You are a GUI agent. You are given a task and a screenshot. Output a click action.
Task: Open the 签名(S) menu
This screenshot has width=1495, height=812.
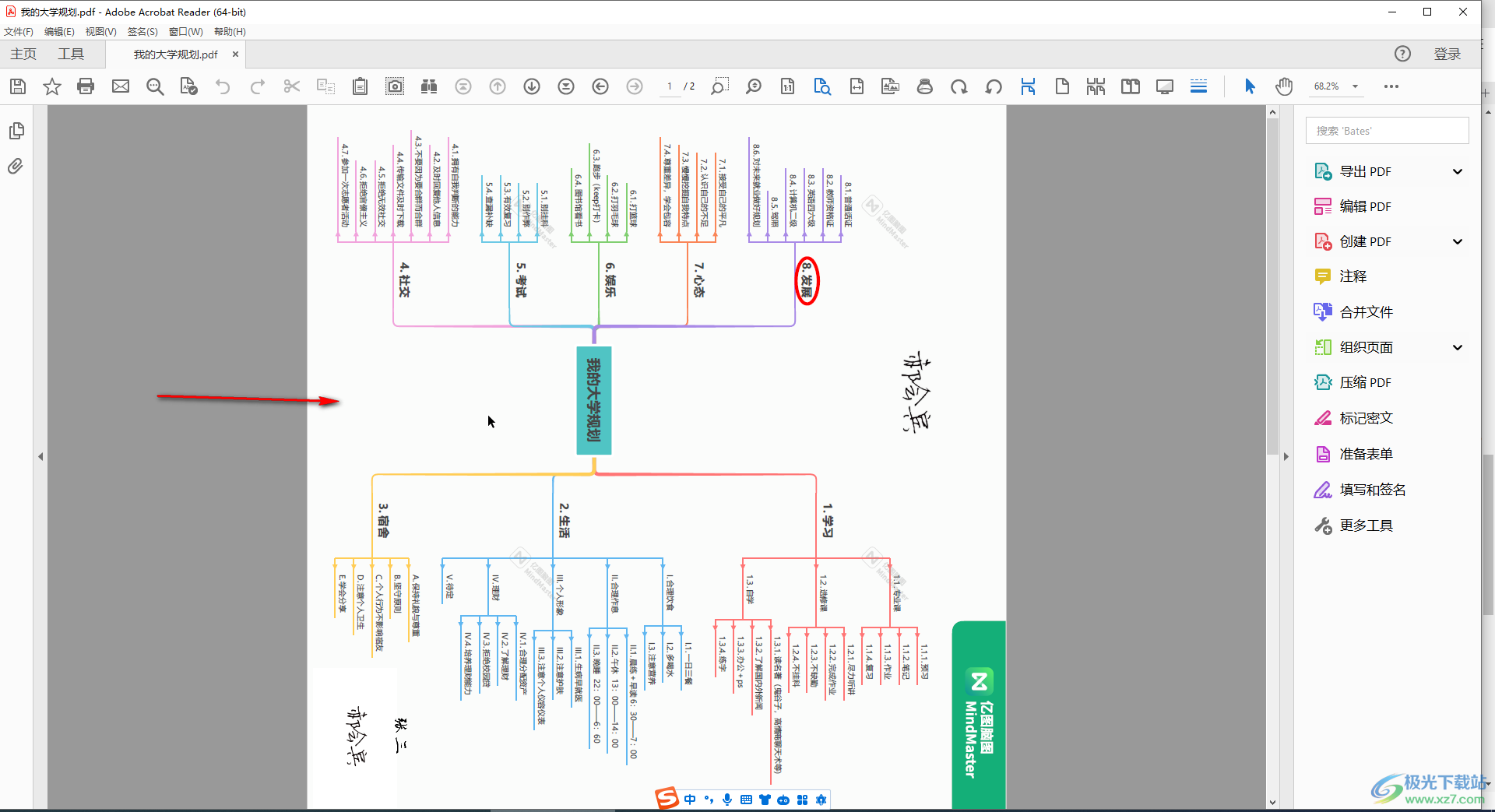[142, 32]
